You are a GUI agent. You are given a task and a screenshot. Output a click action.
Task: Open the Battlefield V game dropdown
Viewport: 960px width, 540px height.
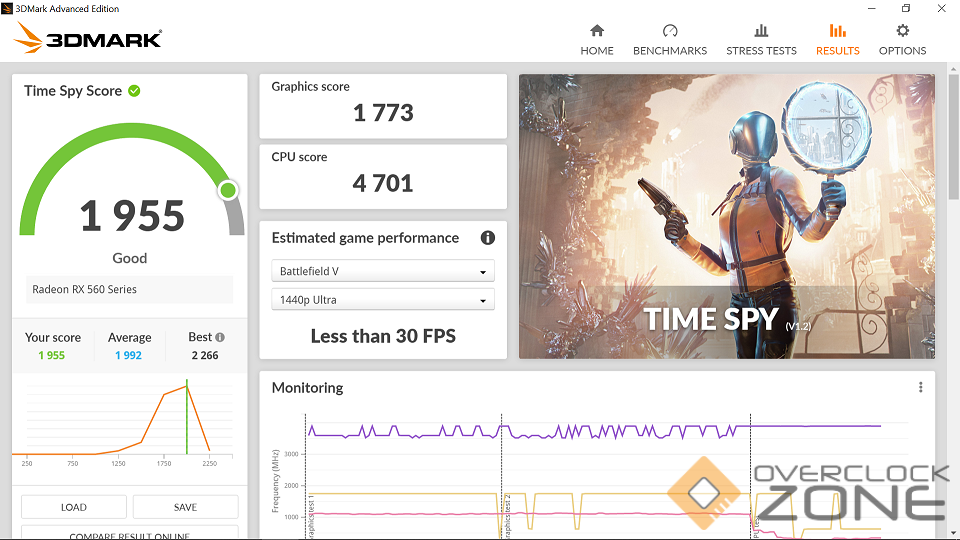pyautogui.click(x=383, y=271)
